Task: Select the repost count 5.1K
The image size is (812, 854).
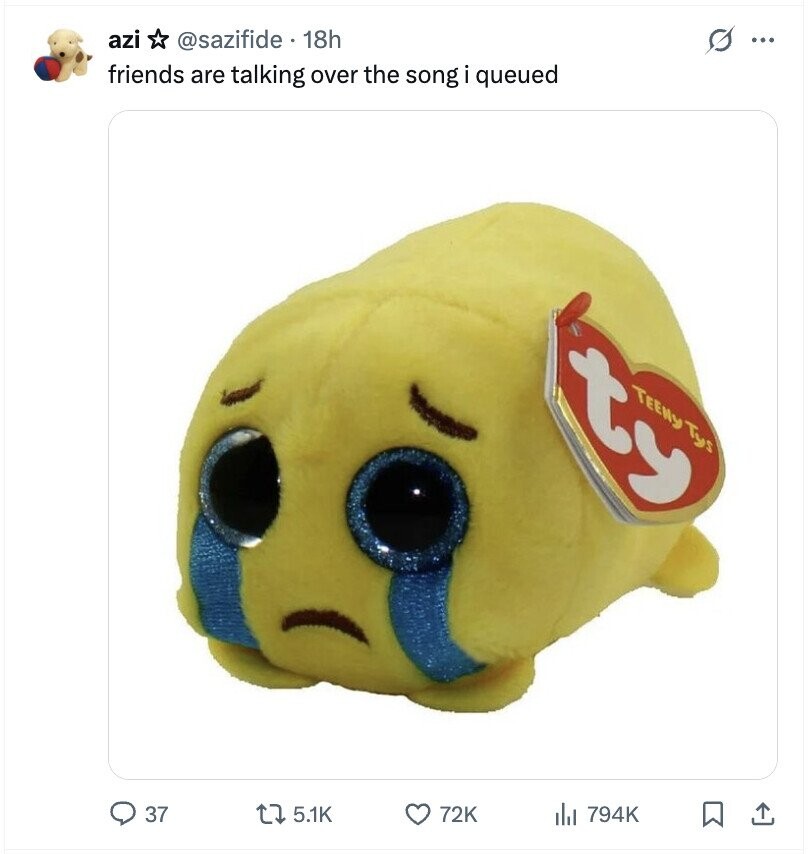Action: click(x=312, y=814)
